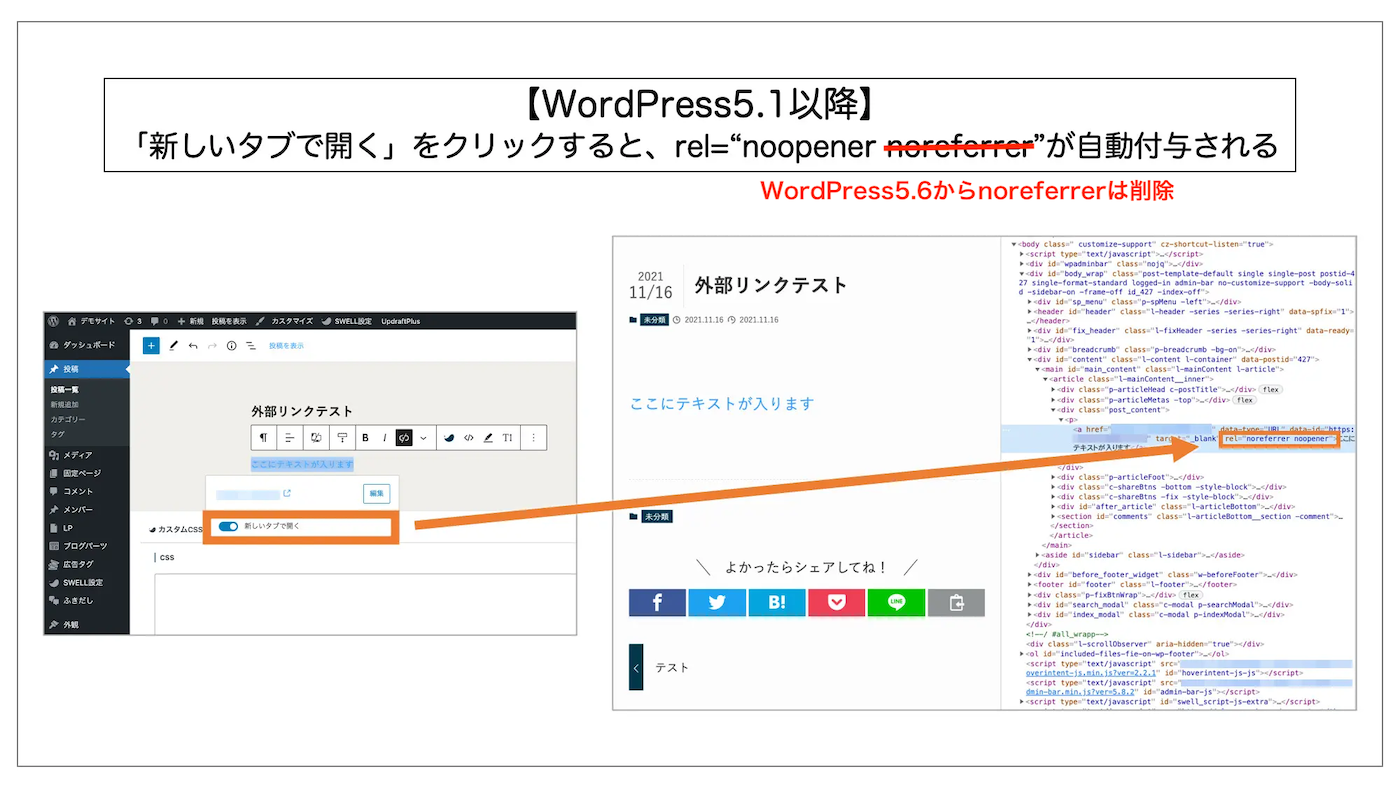Share the post on LINE
Viewport: 1400px width, 788px height.
click(x=896, y=602)
